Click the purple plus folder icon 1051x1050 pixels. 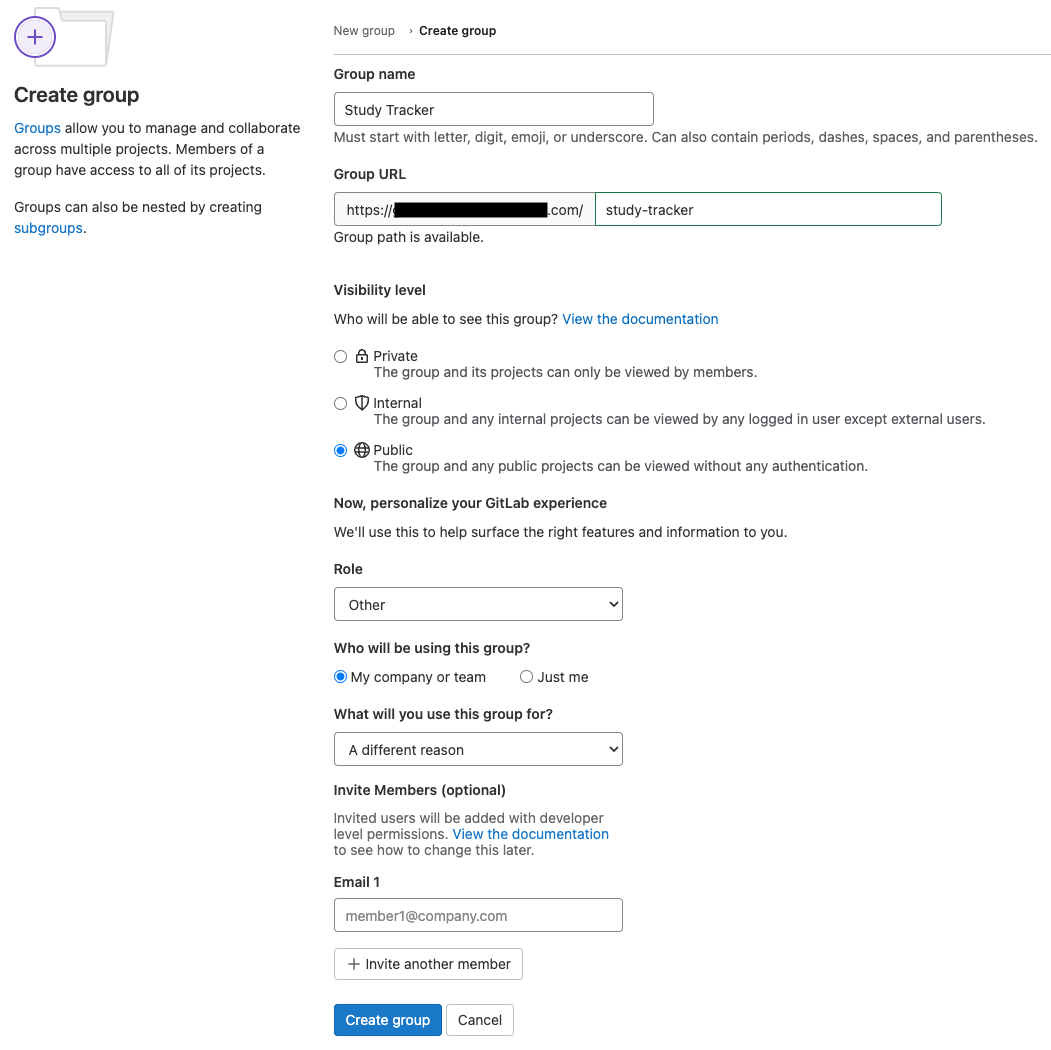tap(35, 38)
